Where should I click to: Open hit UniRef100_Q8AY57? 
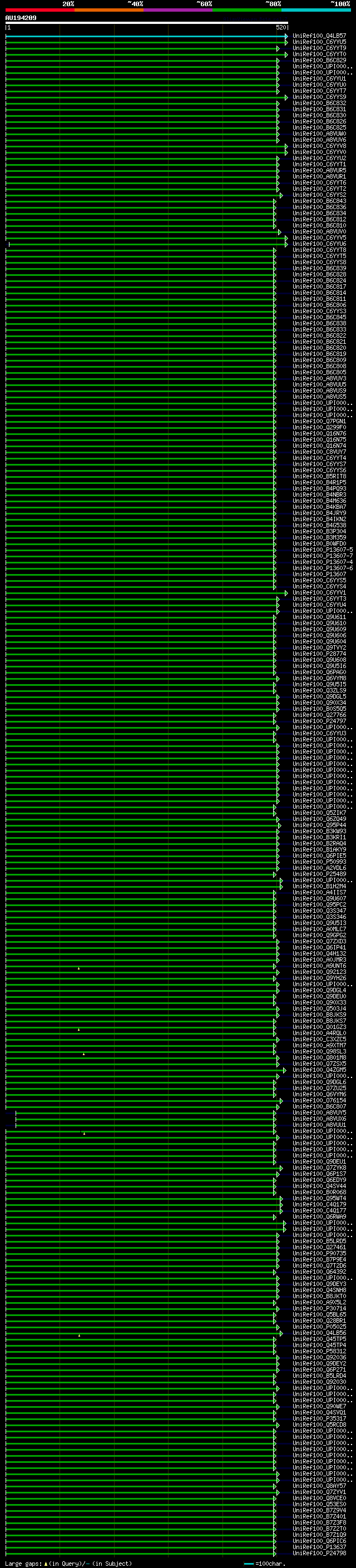(x=319, y=1486)
